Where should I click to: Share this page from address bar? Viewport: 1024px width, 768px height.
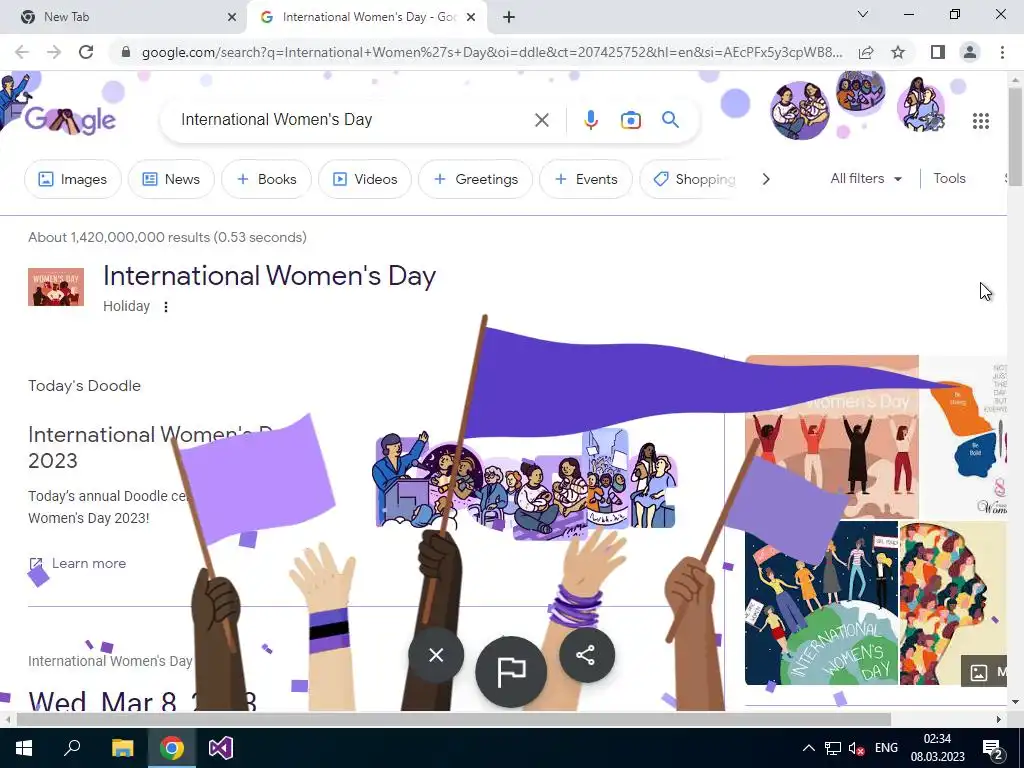click(x=866, y=52)
